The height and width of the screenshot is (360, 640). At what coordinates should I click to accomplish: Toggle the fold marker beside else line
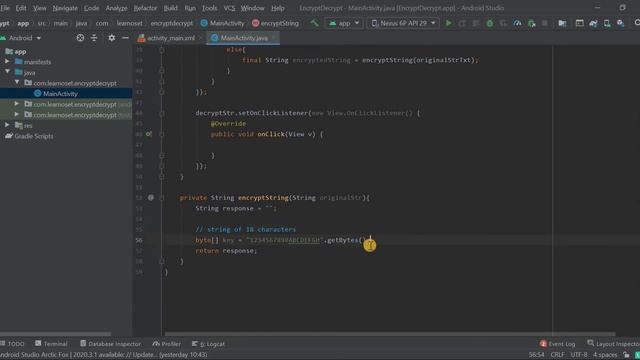[162, 50]
